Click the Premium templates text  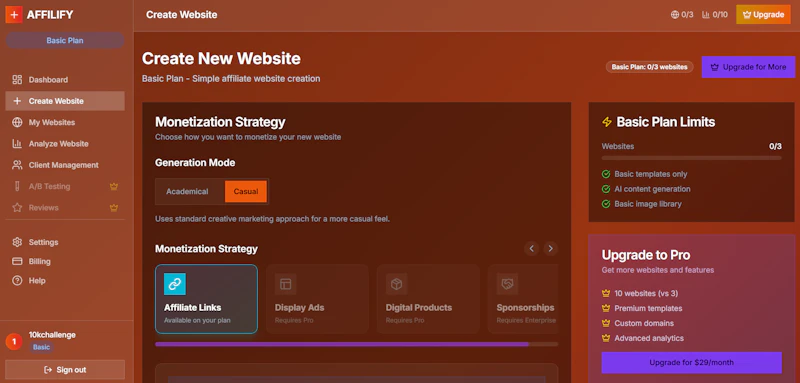coord(648,309)
